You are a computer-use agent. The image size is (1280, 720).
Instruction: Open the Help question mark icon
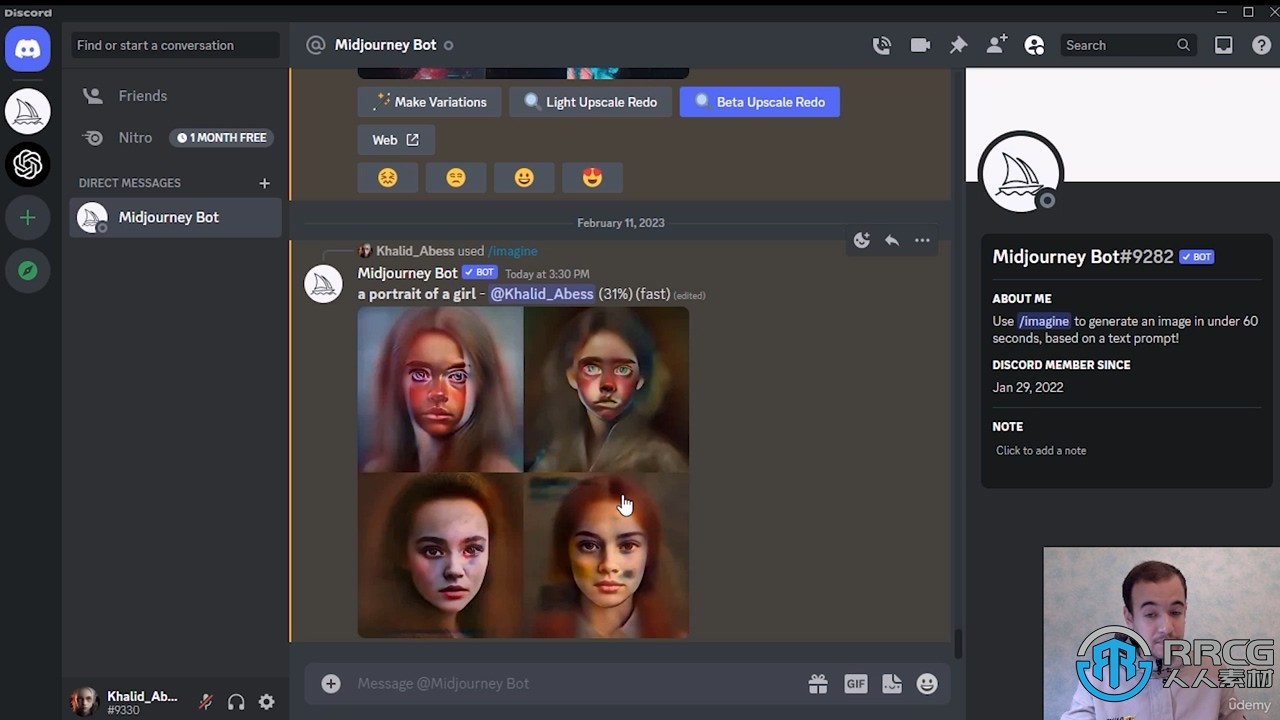pos(1262,45)
